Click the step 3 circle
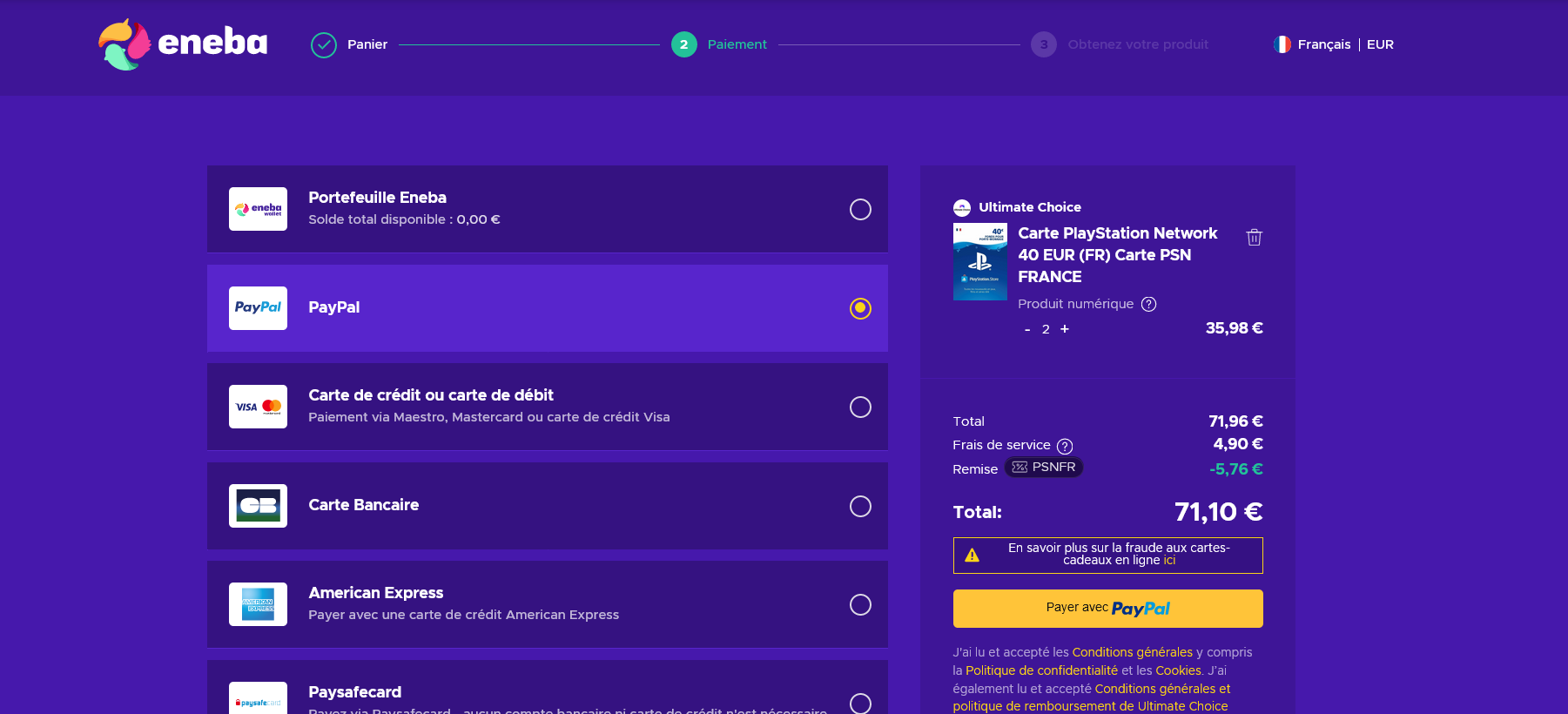 [1044, 44]
